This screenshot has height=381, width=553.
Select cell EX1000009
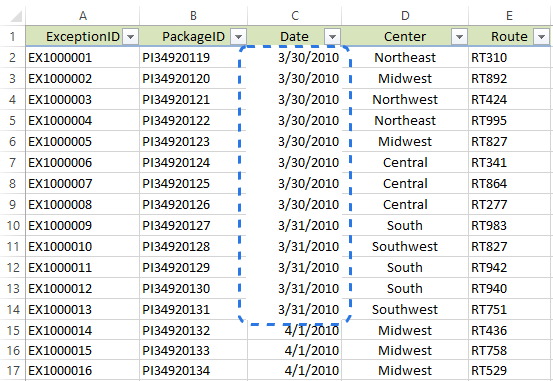click(83, 225)
